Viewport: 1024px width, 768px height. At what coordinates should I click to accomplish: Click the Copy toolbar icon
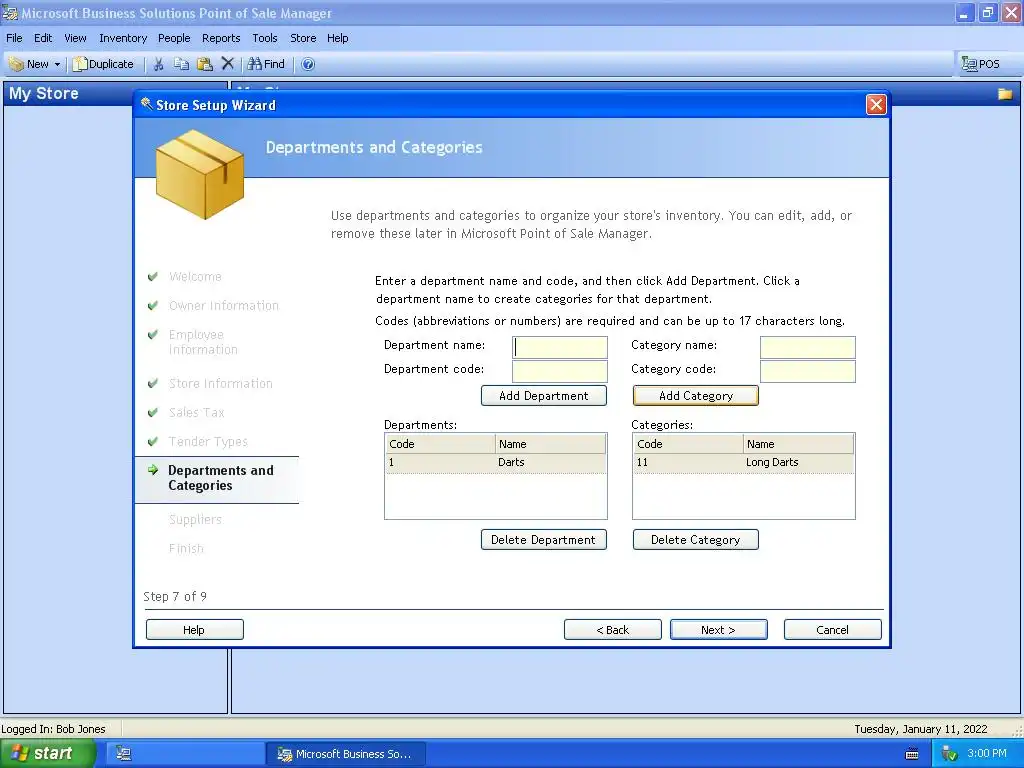[182, 64]
